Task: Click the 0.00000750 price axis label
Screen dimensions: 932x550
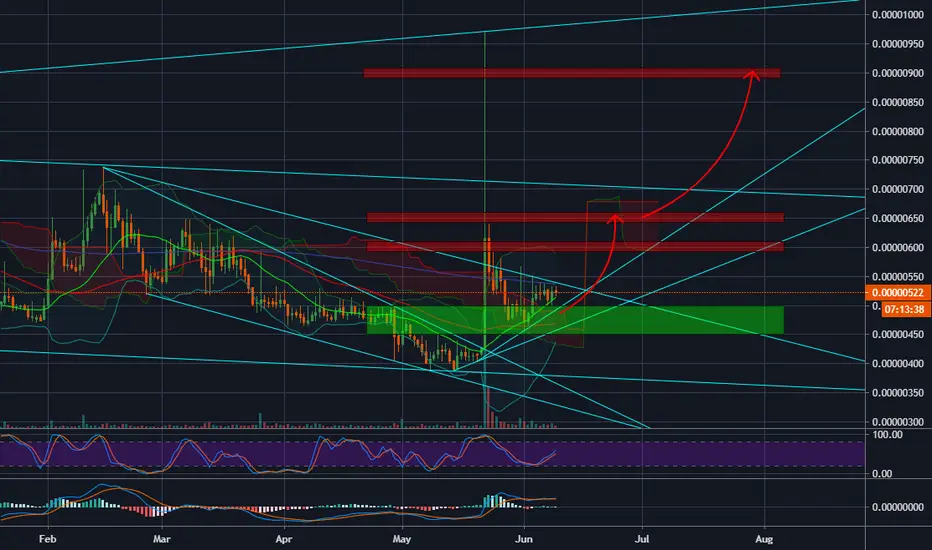Action: click(x=898, y=160)
